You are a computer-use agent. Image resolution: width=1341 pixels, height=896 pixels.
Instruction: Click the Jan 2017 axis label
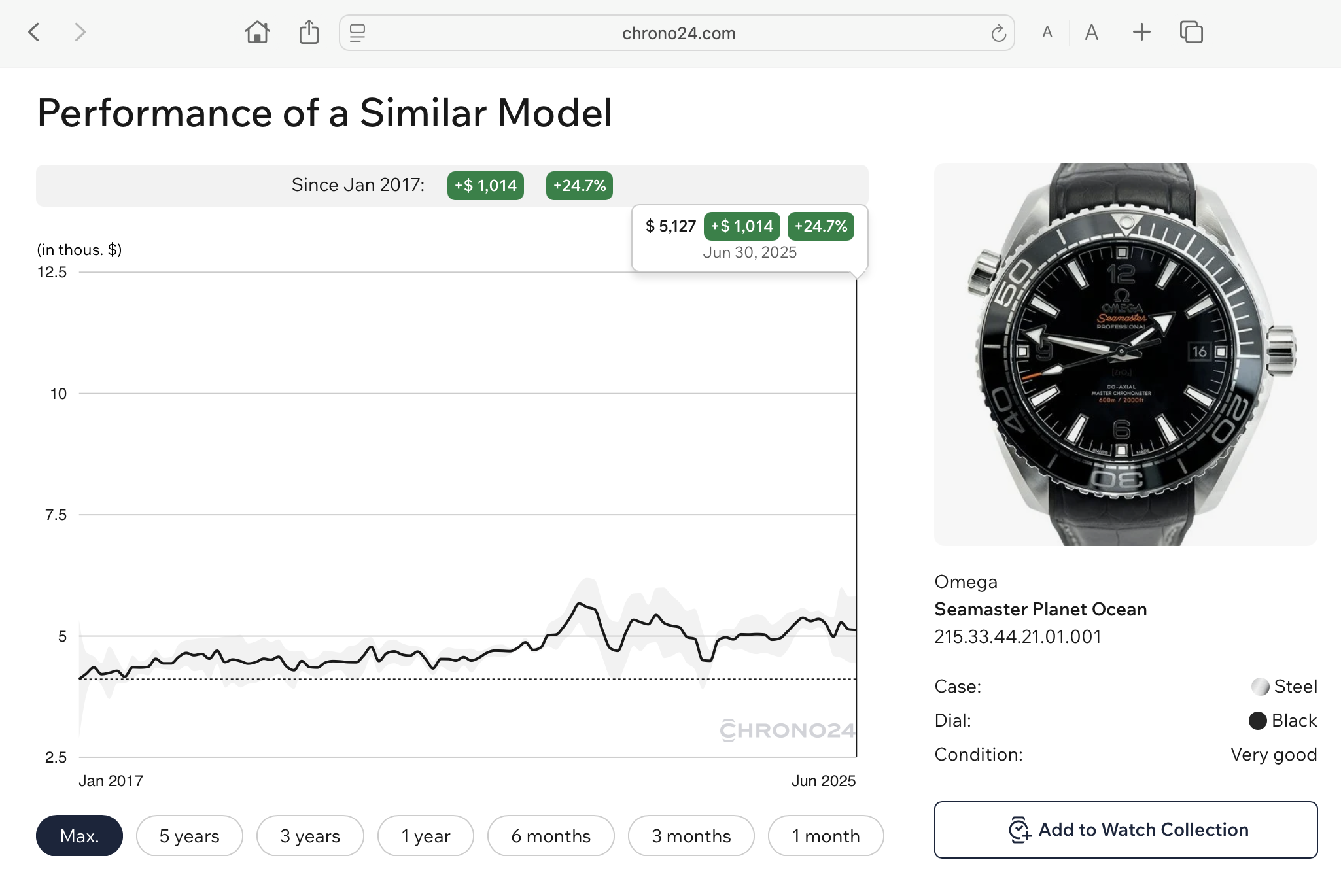pos(111,780)
